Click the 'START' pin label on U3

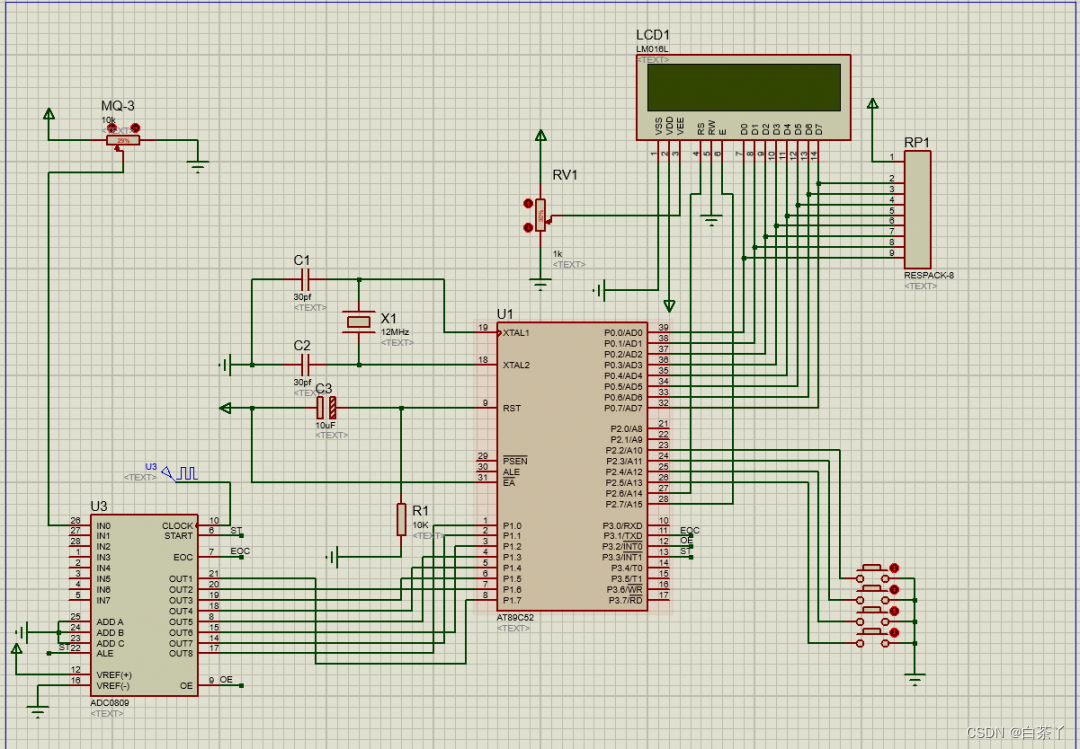[178, 535]
